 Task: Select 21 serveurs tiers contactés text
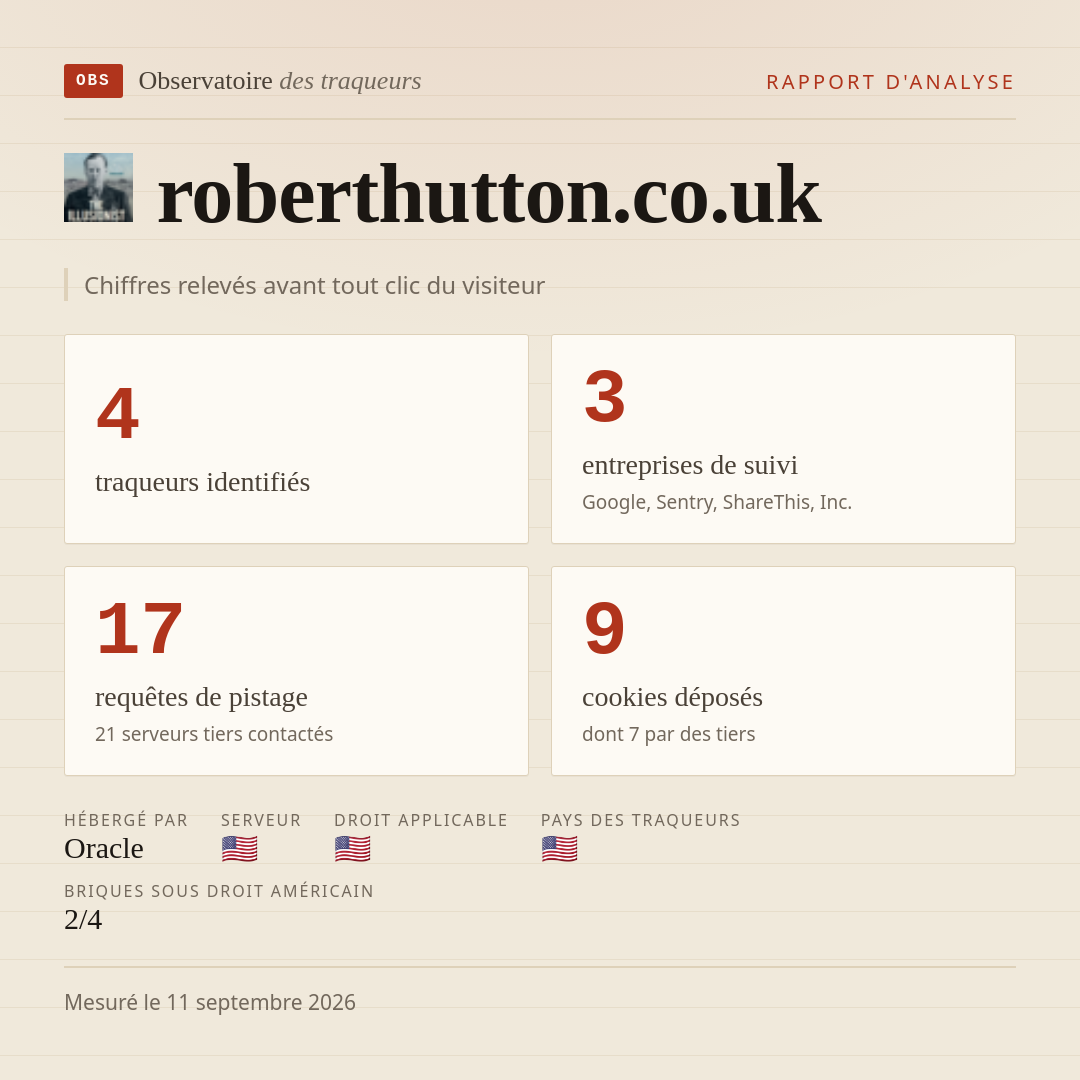coord(214,734)
